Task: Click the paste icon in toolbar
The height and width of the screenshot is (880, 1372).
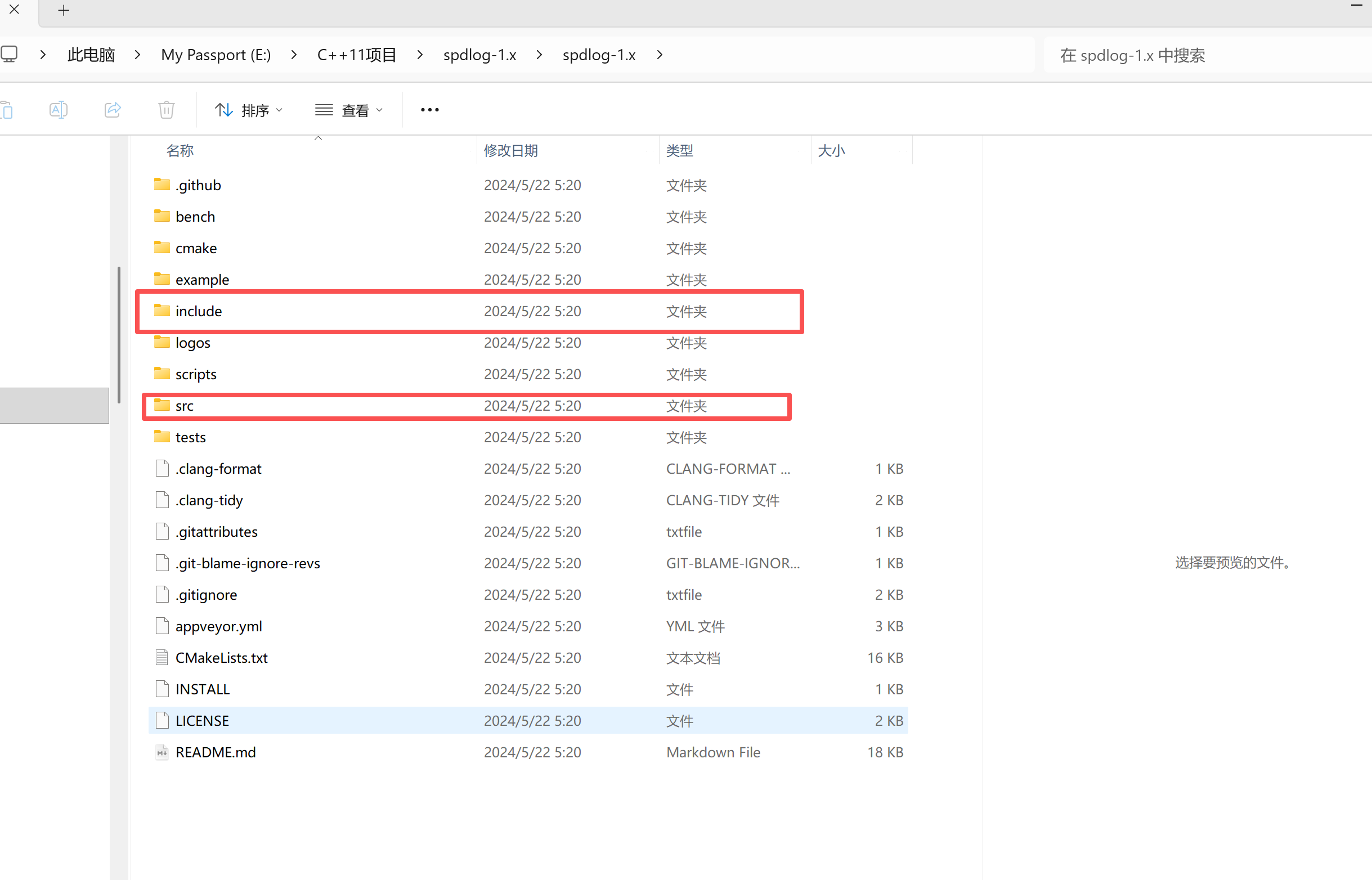Action: pos(7,110)
